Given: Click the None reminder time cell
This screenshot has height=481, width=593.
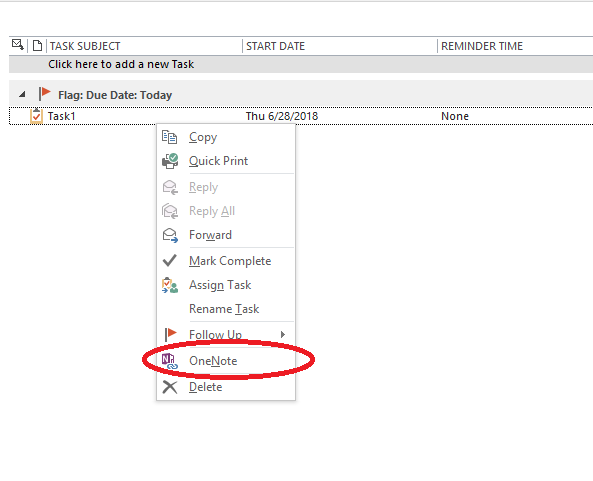Looking at the screenshot, I should point(455,116).
